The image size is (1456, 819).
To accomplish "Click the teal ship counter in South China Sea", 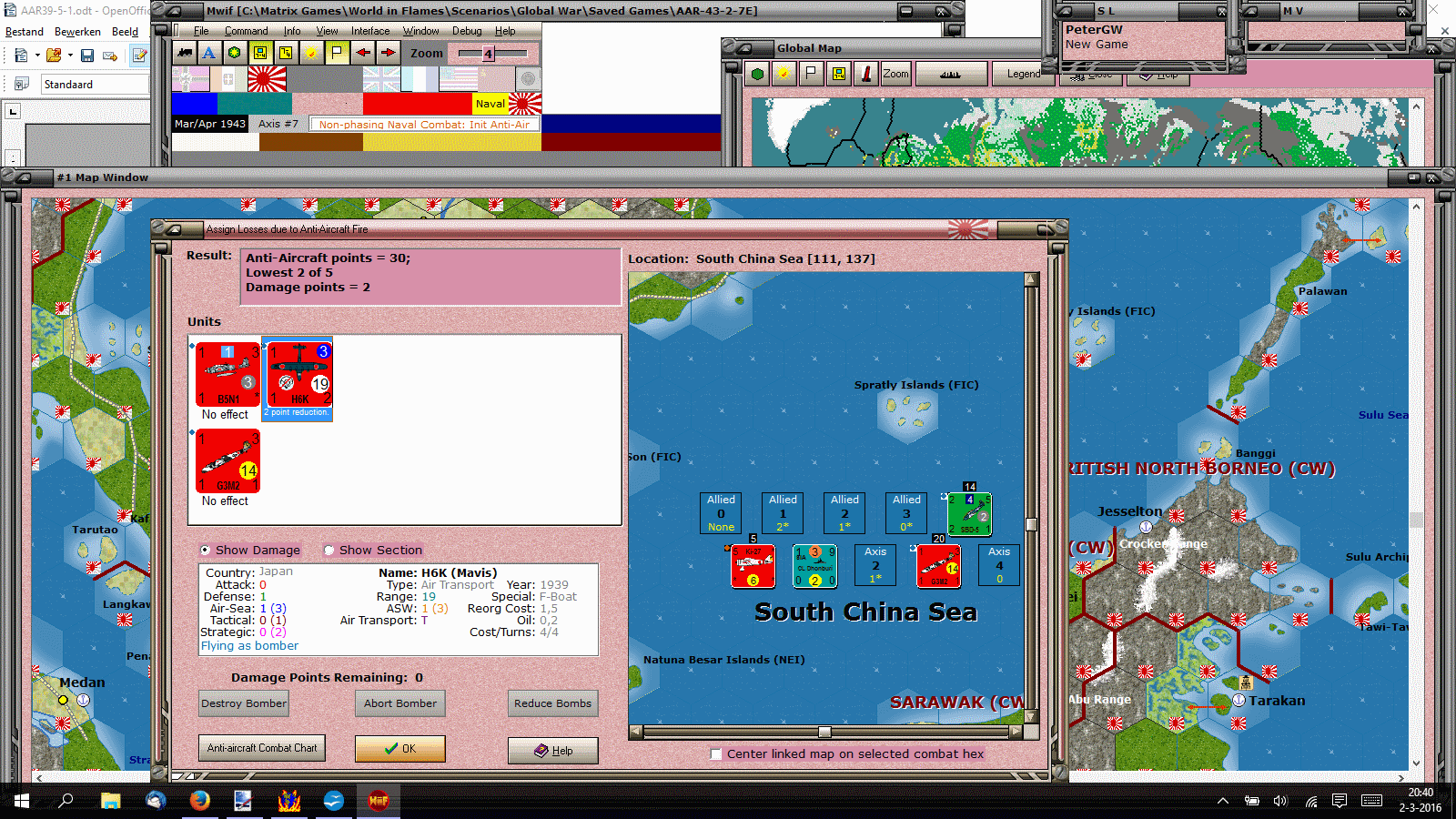I will click(814, 566).
